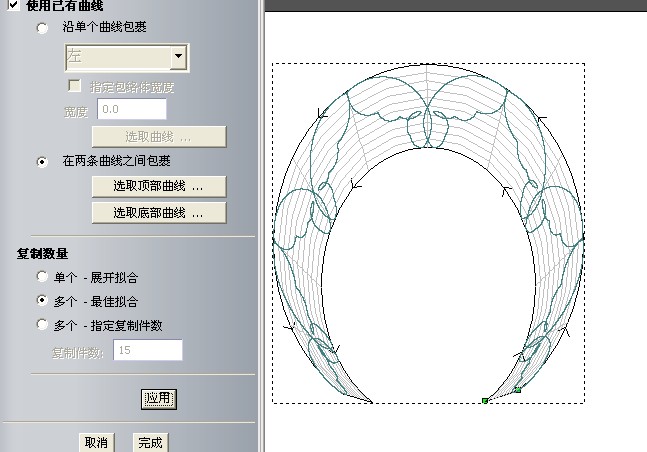647x452 pixels.
Task: Open the 左 dropdown arrow
Action: [178, 57]
